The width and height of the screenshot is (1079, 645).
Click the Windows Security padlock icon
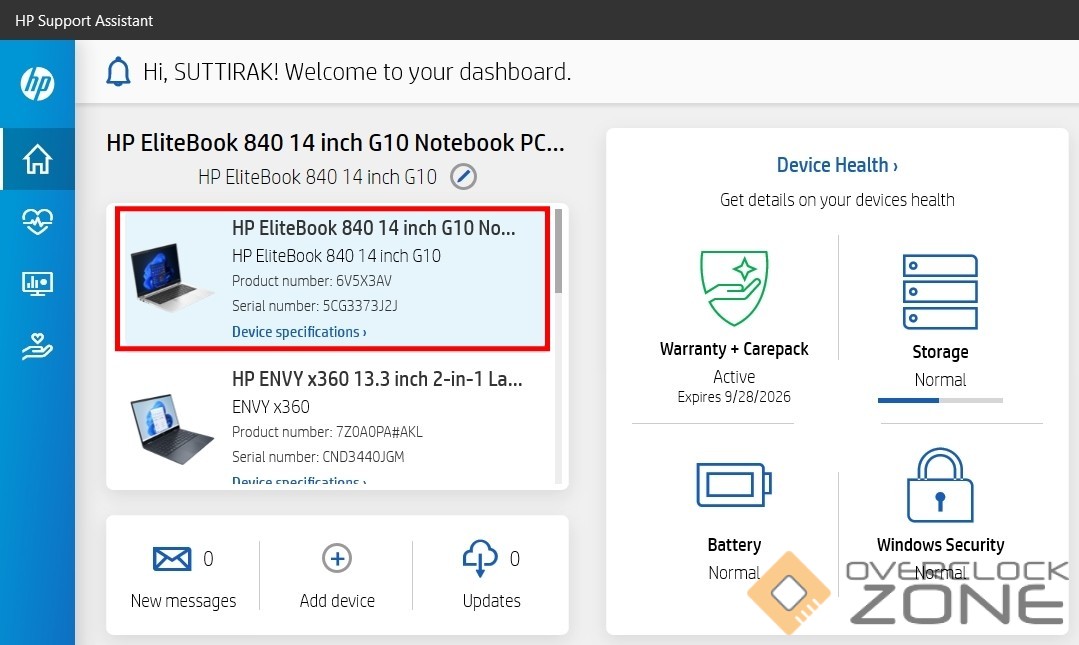click(940, 485)
